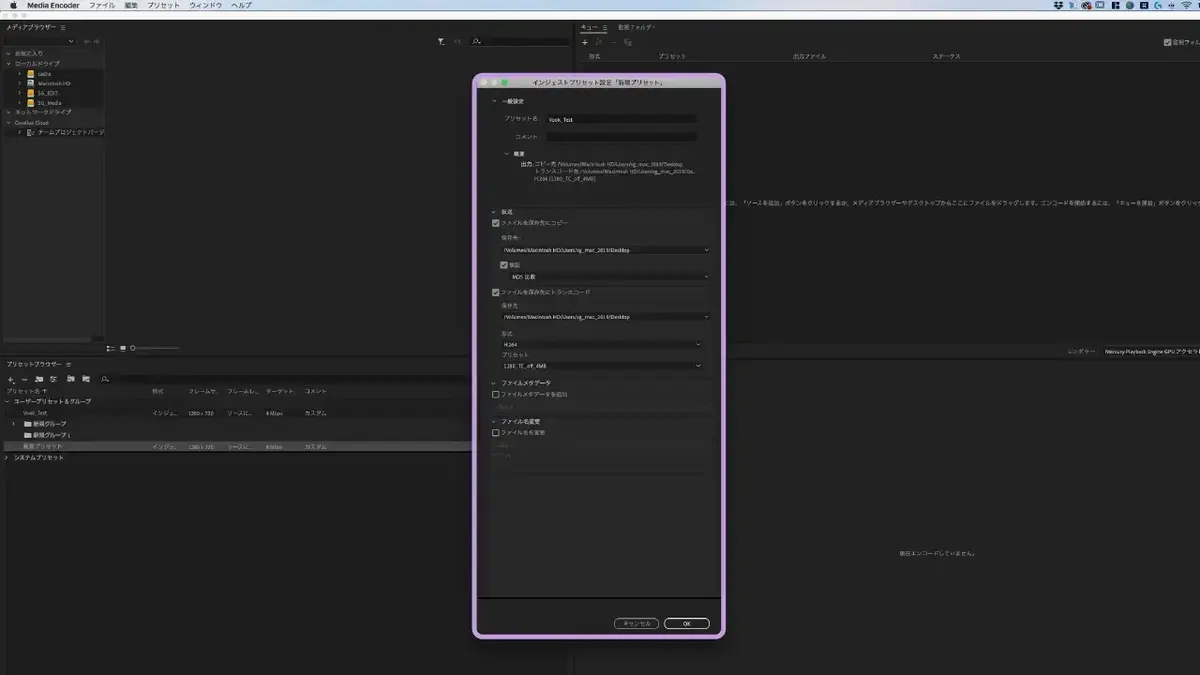
Task: Enable the add file metadata checkbox
Action: pyautogui.click(x=496, y=394)
